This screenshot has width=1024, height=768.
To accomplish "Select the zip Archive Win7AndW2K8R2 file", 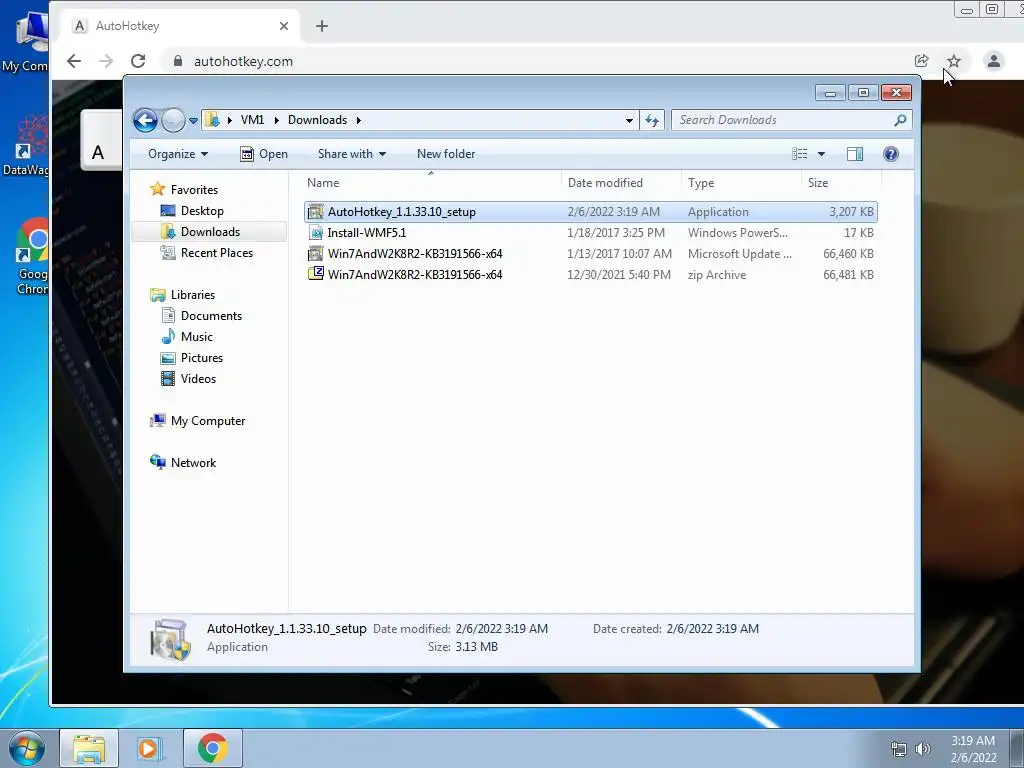I will pos(590,275).
